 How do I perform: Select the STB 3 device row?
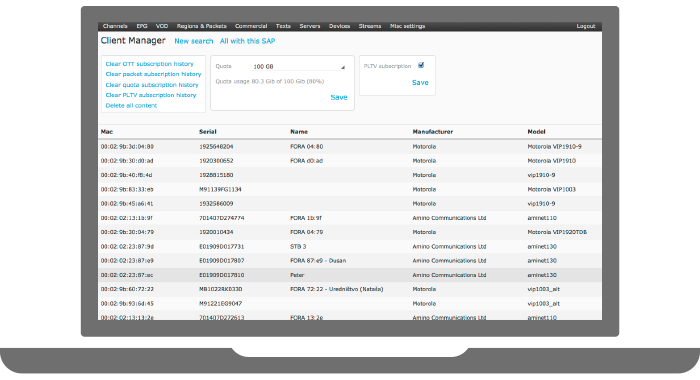(x=350, y=246)
